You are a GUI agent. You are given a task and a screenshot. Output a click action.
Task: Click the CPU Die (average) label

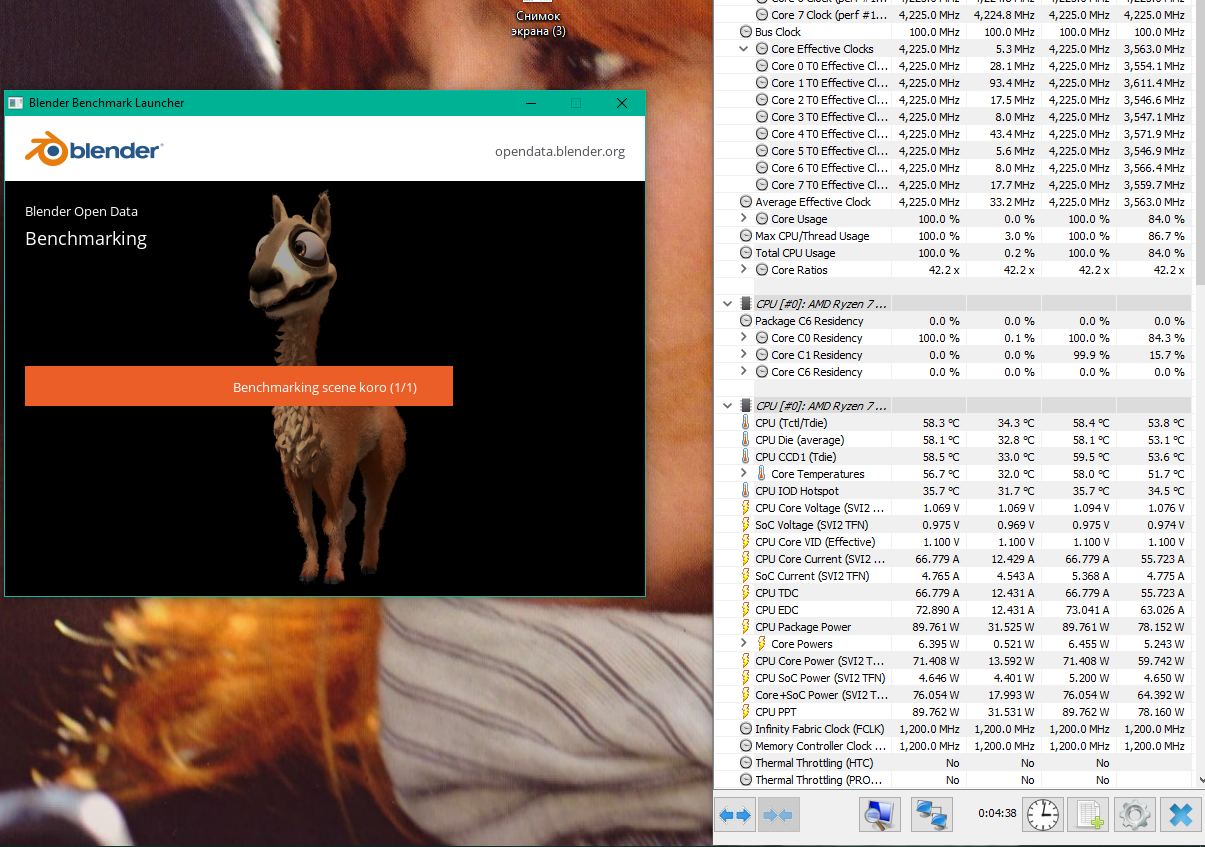coord(799,440)
